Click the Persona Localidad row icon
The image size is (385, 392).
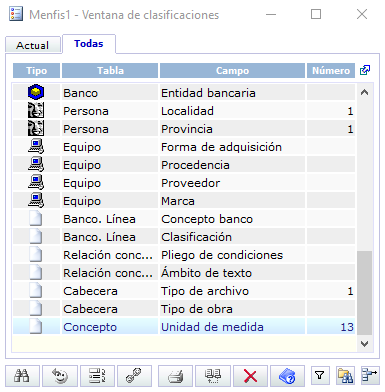36,111
